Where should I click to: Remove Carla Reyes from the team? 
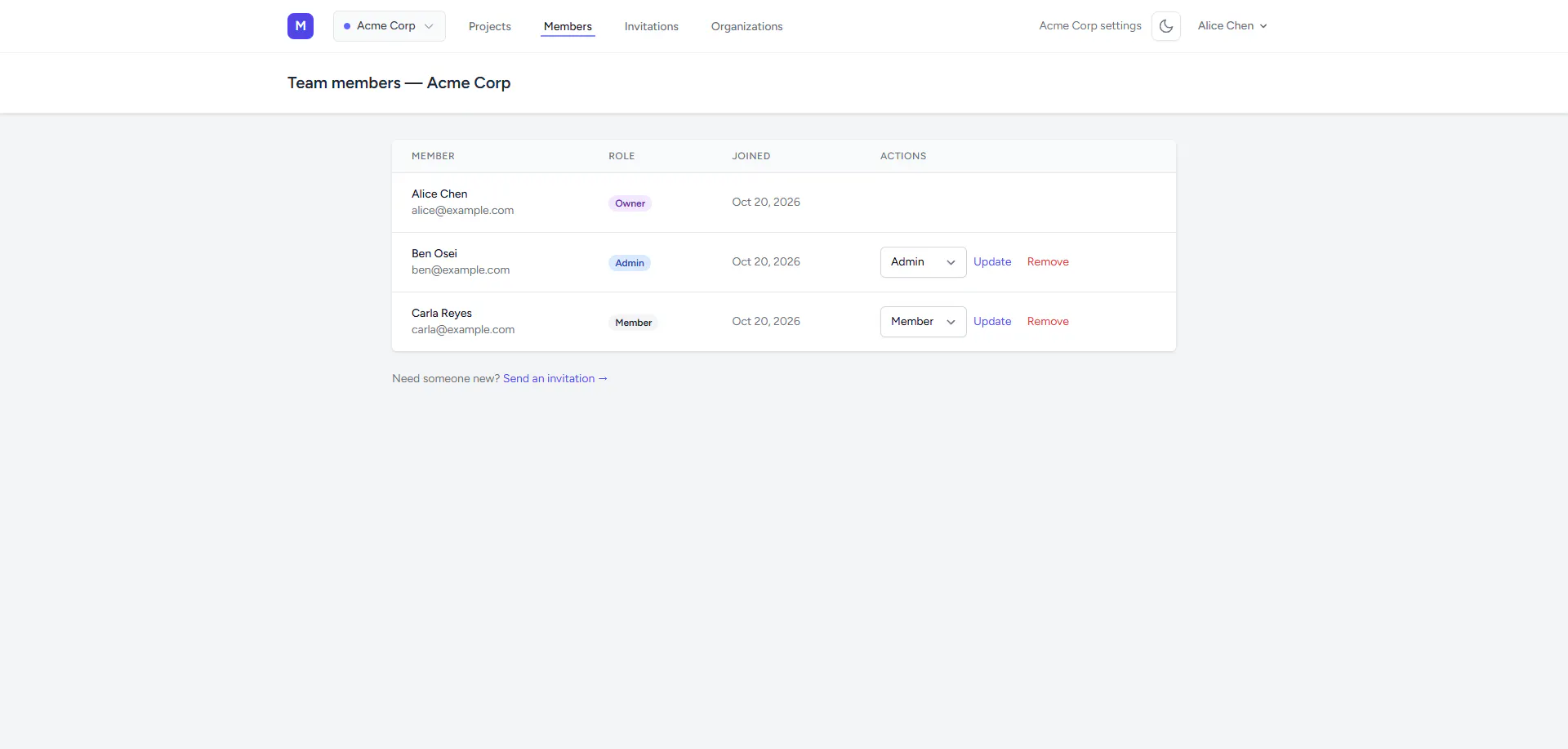[x=1048, y=322]
